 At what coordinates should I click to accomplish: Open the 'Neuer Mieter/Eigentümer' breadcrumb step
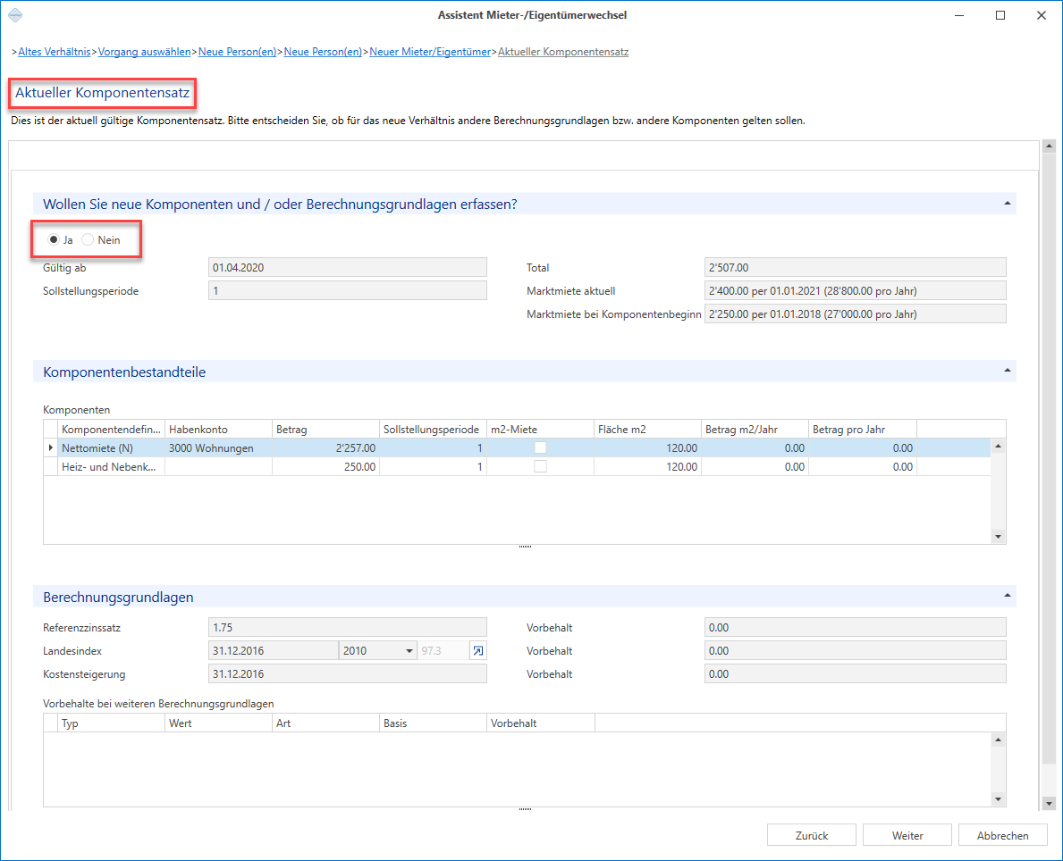pyautogui.click(x=430, y=52)
